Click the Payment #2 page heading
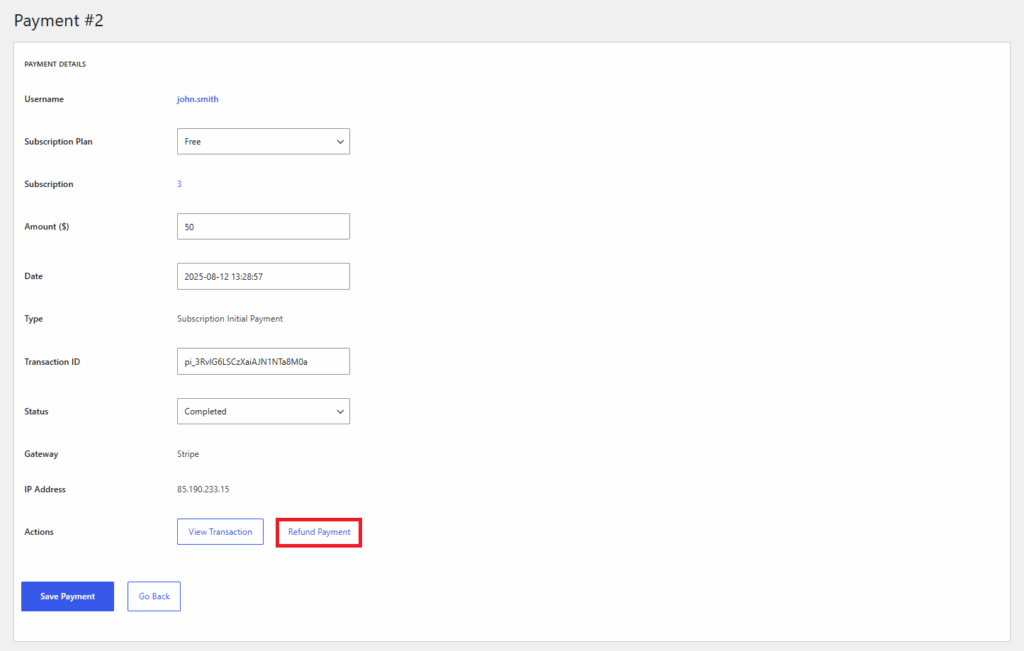Image resolution: width=1024 pixels, height=651 pixels. click(58, 20)
